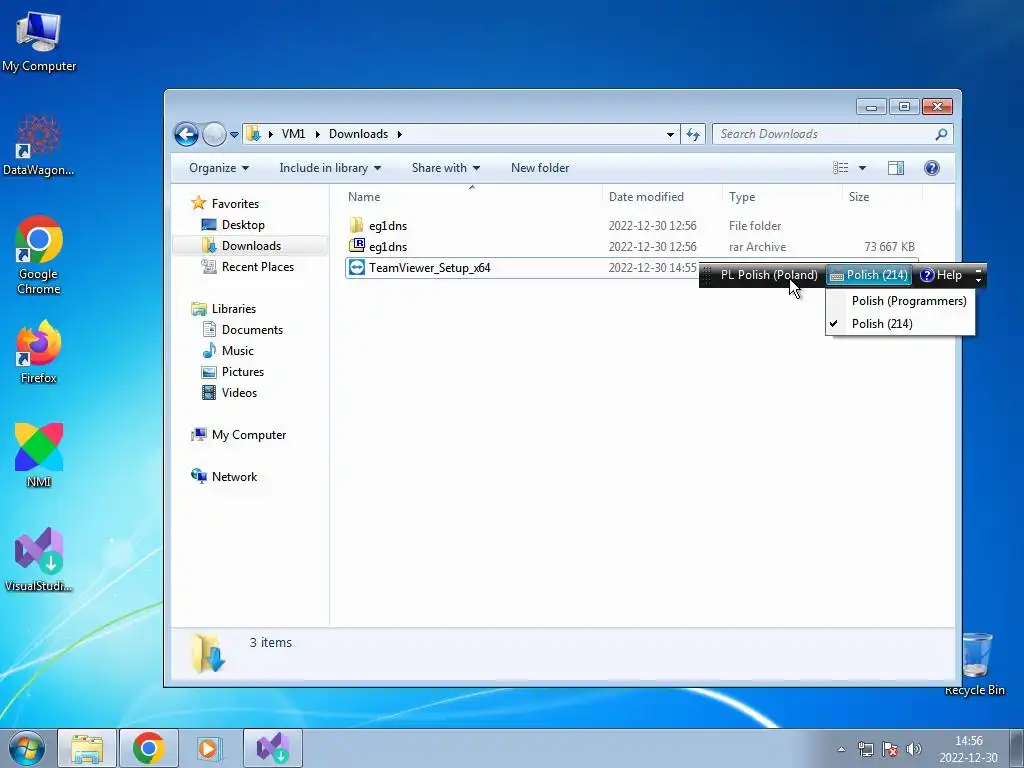This screenshot has height=768, width=1024.
Task: Open language bar Help
Action: (x=941, y=275)
